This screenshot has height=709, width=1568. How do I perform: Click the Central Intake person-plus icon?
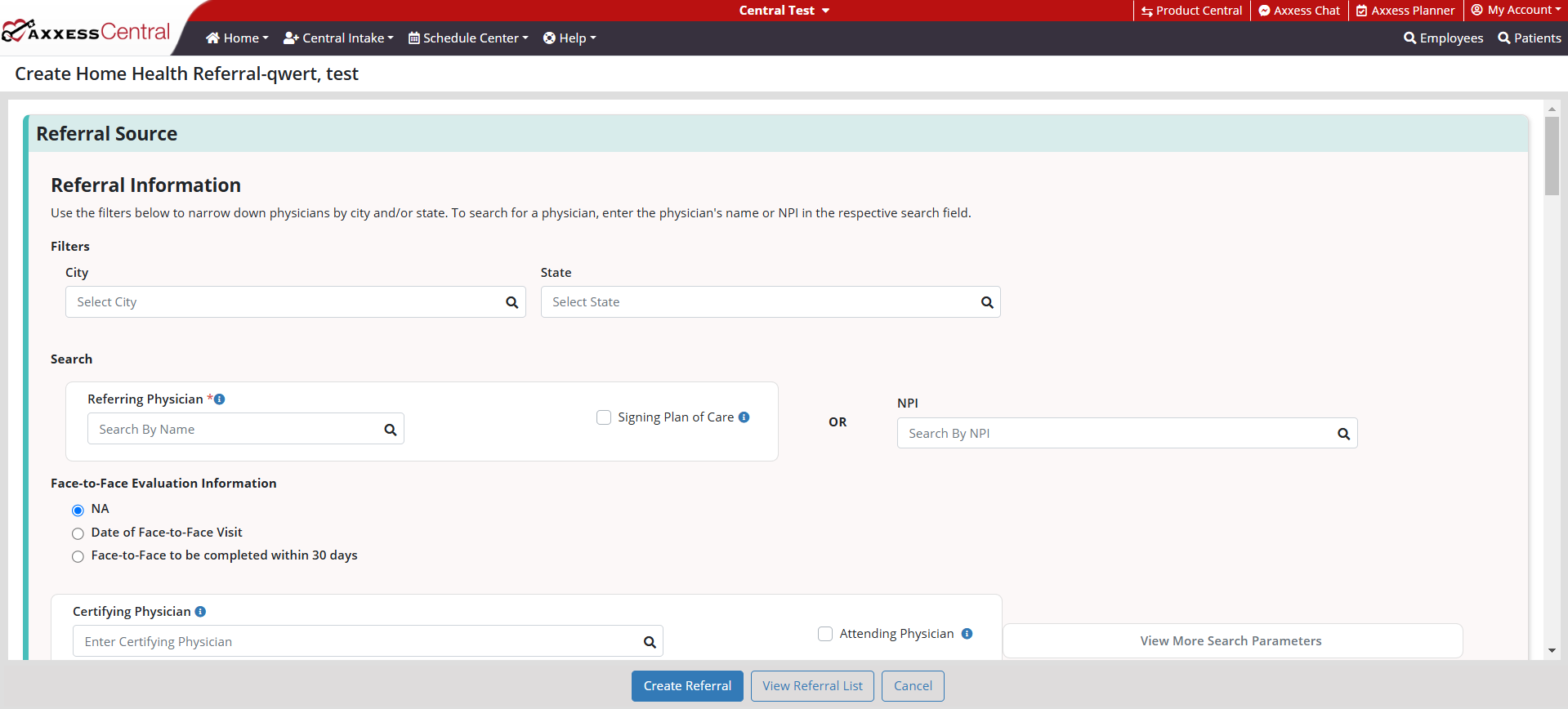pyautogui.click(x=291, y=38)
